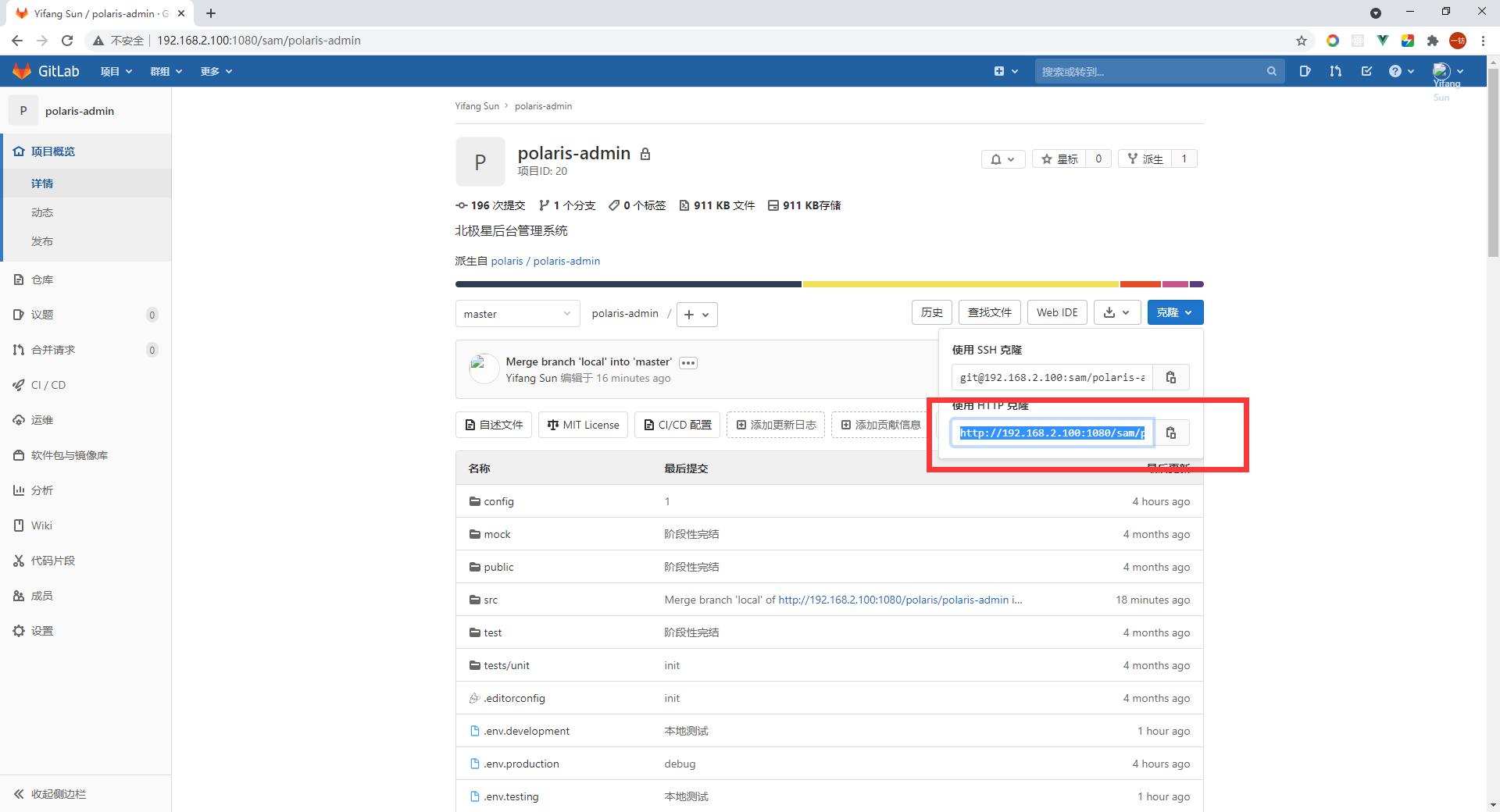Open the 运维 operations sidebar item
Screen dimensions: 1500x812
[86, 420]
